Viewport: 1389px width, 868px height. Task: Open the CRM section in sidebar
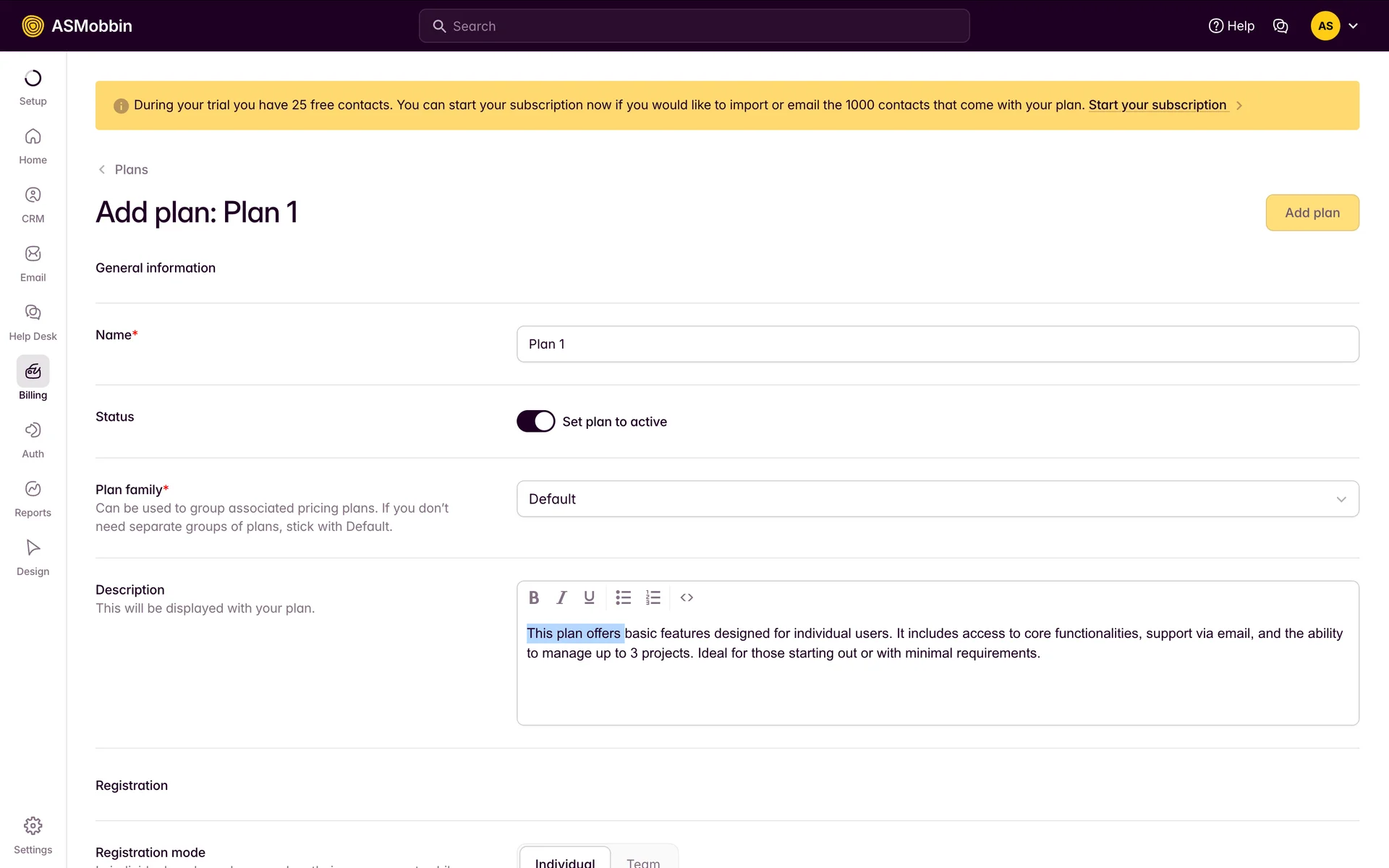tap(33, 205)
